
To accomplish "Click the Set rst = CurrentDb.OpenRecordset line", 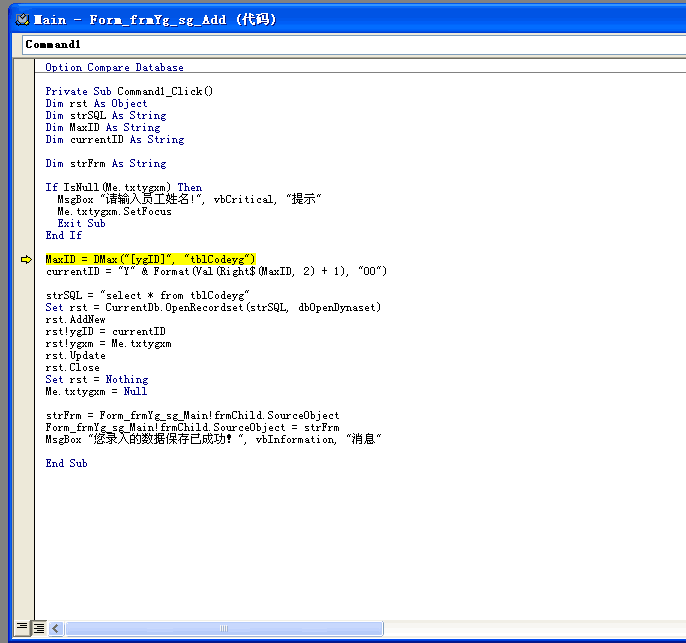I will point(213,308).
